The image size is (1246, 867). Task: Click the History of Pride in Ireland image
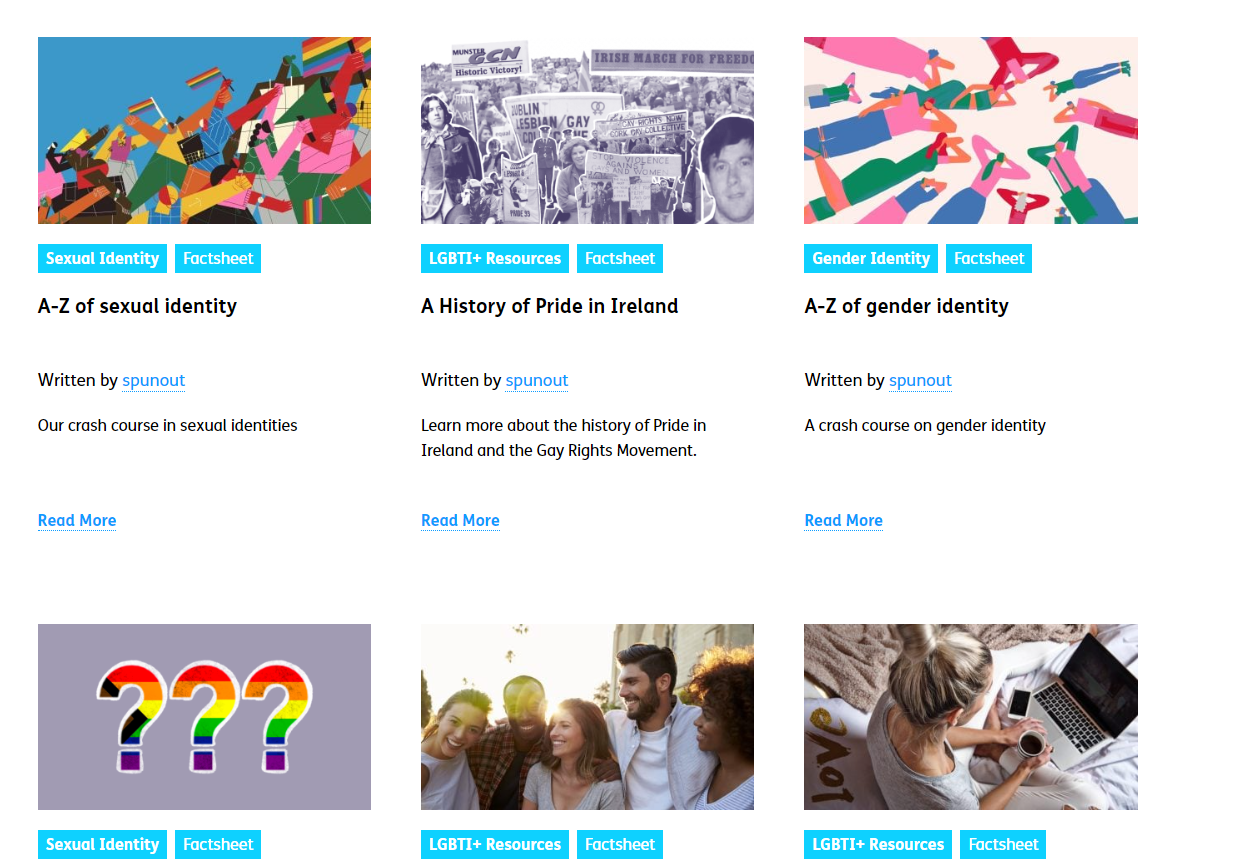coord(587,130)
